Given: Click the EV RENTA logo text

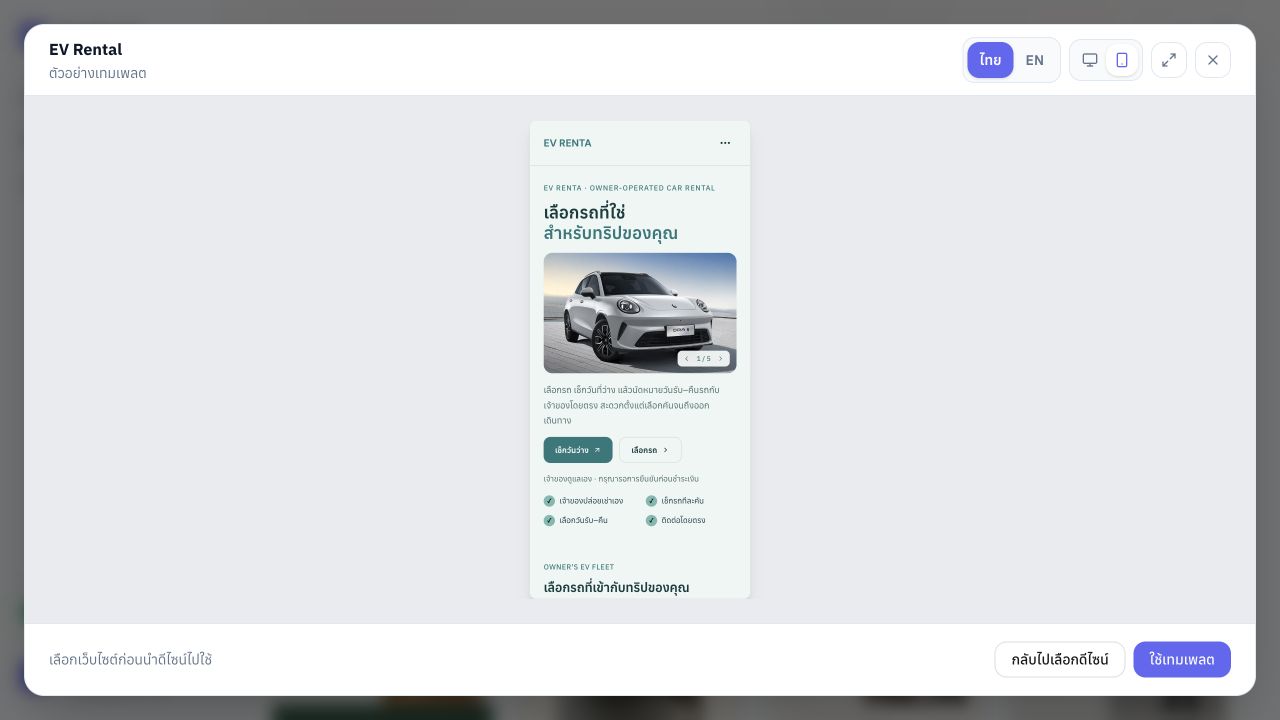Looking at the screenshot, I should 567,143.
